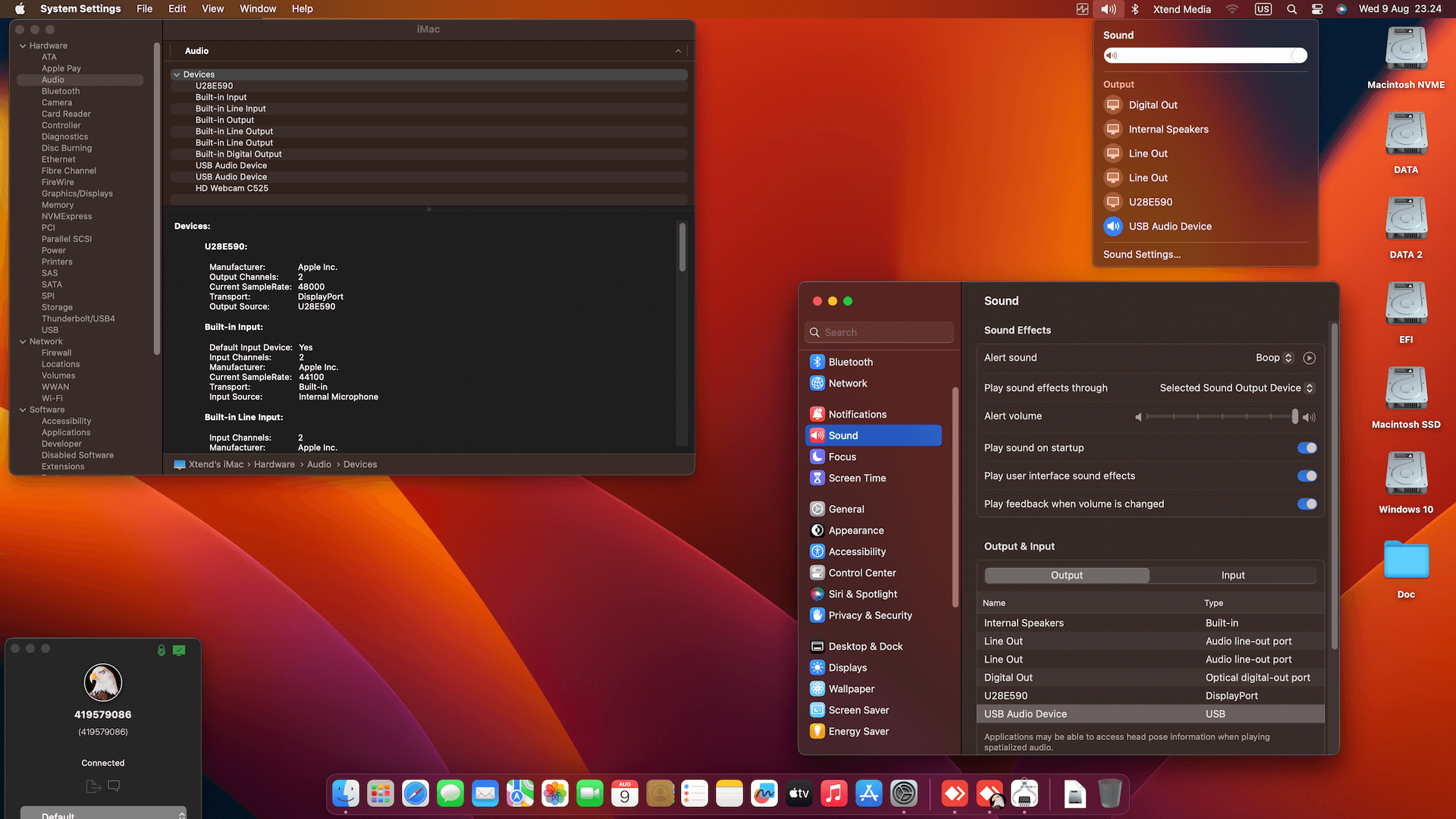1456x819 pixels.
Task: Open Notes app in the Dock
Action: click(730, 794)
